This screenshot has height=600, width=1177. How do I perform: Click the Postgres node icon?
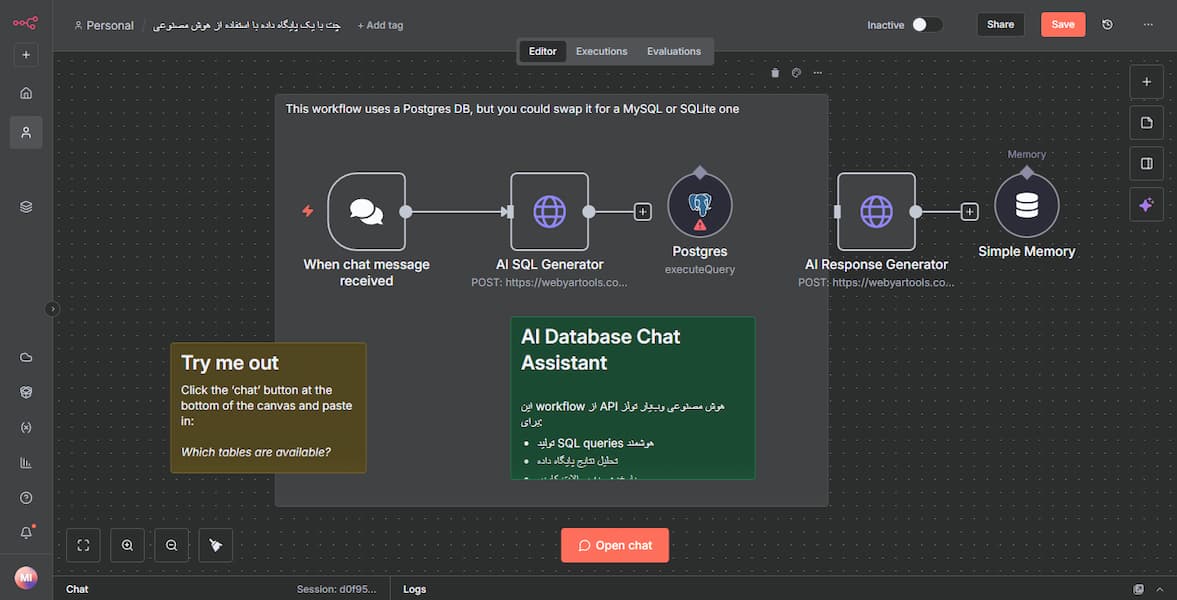coord(699,205)
